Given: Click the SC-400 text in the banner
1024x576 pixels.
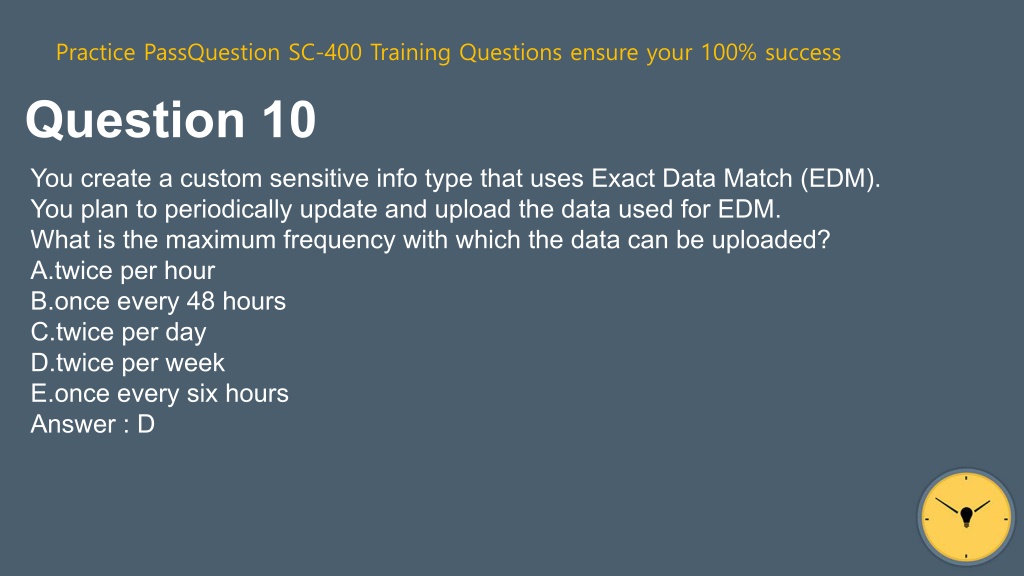Looking at the screenshot, I should click(x=325, y=52).
